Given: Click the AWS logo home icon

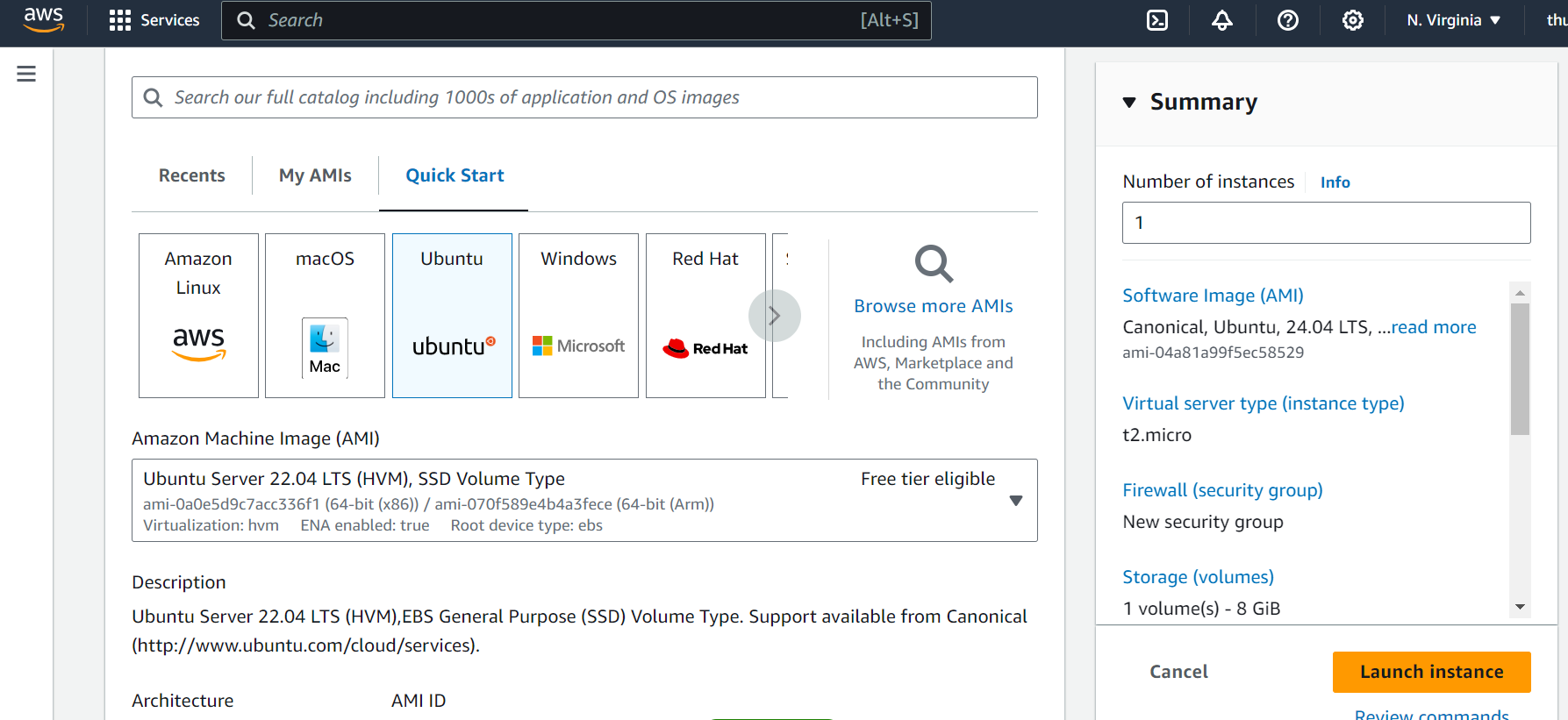Looking at the screenshot, I should click(x=43, y=19).
